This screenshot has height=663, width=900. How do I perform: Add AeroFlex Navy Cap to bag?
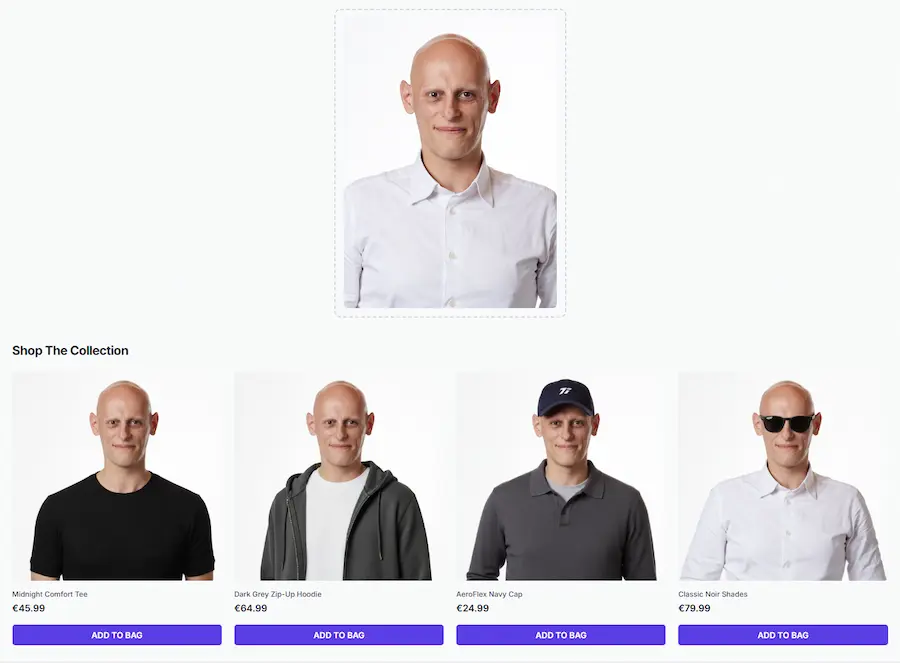tap(561, 635)
